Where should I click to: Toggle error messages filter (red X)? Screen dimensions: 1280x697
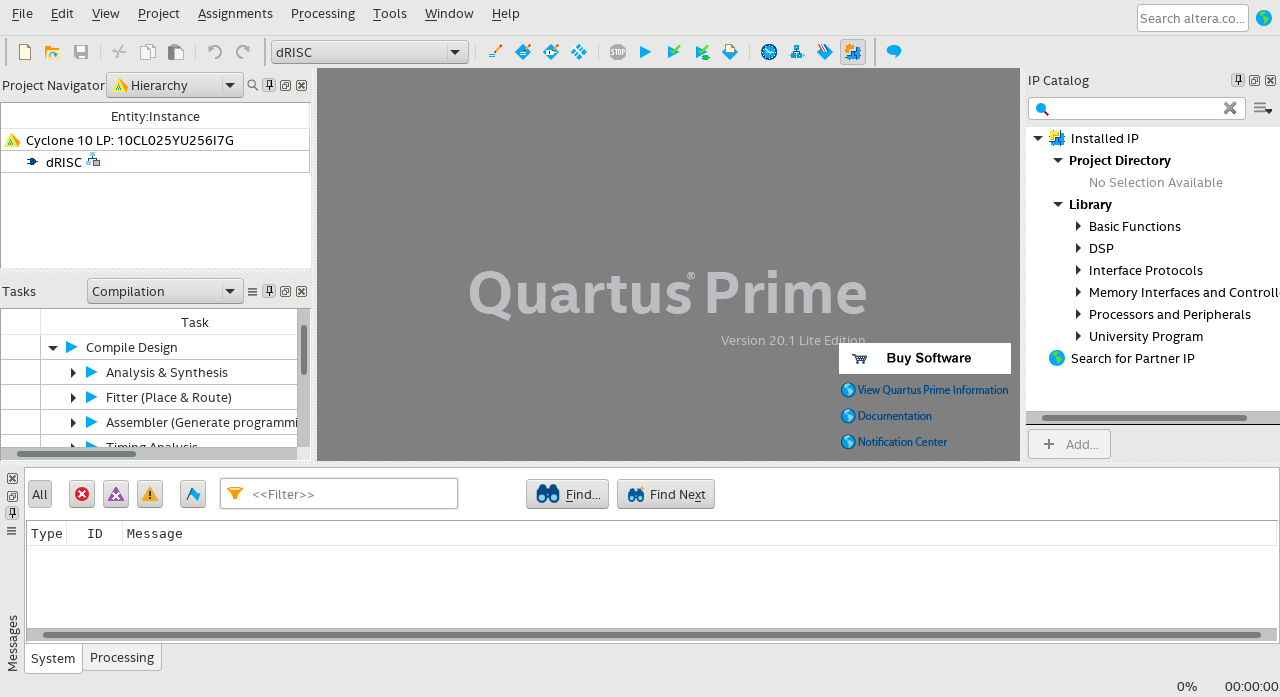(82, 494)
